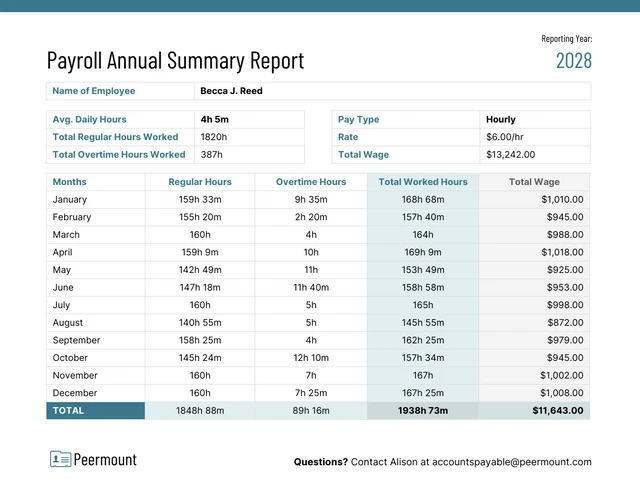Click the December total wage $1,008.00
Viewport: 640px width, 495px height.
[561, 393]
